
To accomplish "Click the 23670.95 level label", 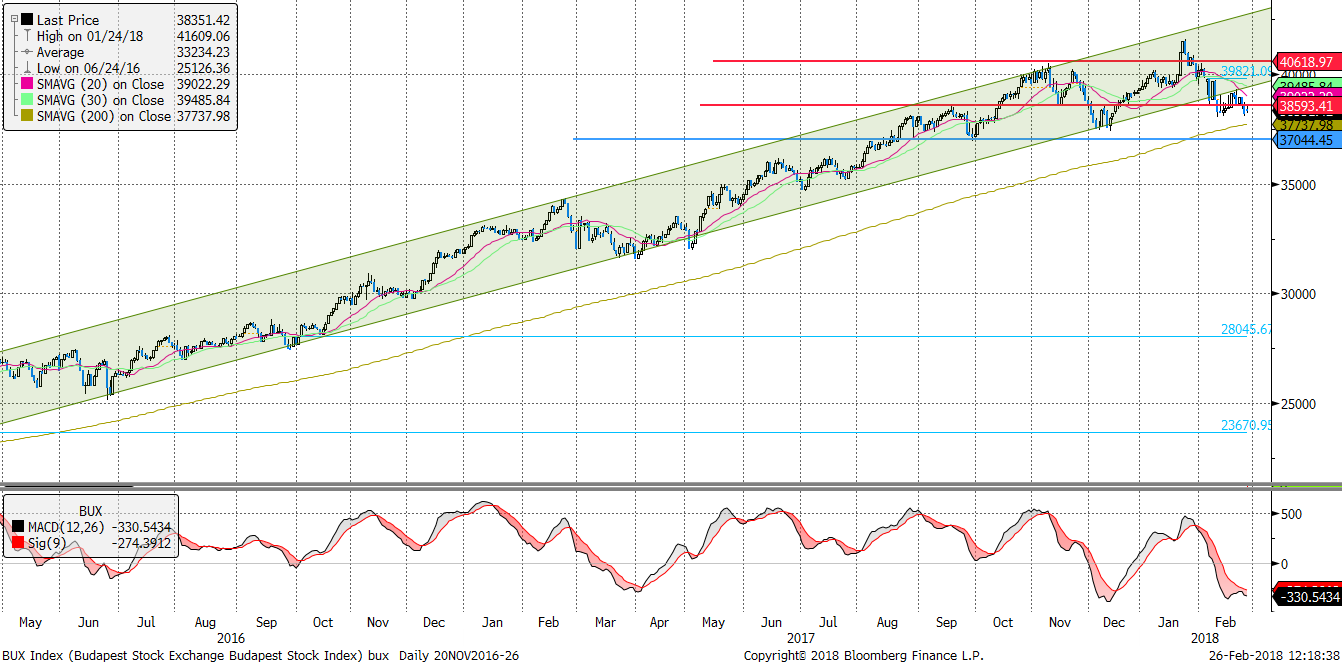I will tap(1246, 425).
